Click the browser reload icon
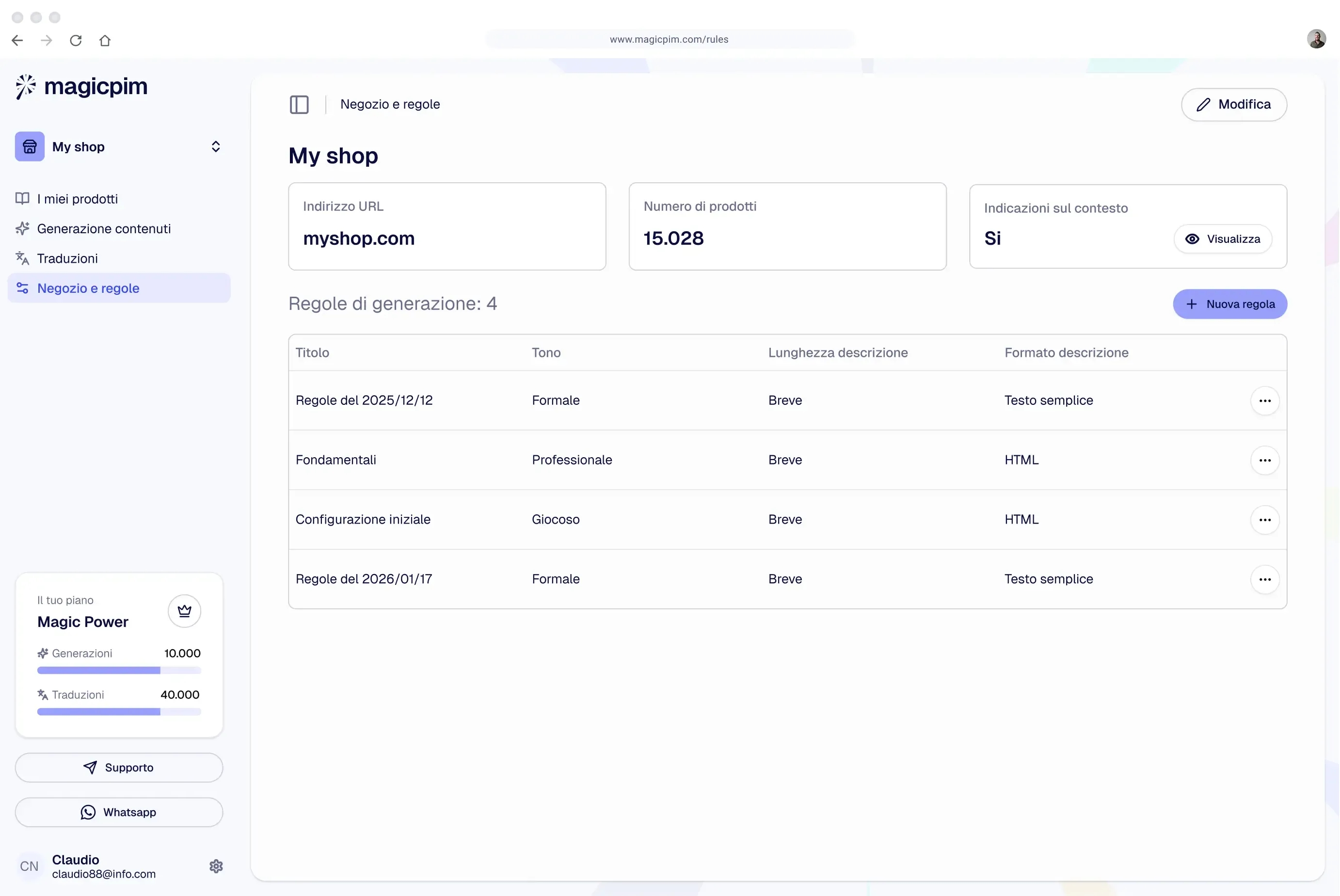The height and width of the screenshot is (896, 1340). [76, 40]
